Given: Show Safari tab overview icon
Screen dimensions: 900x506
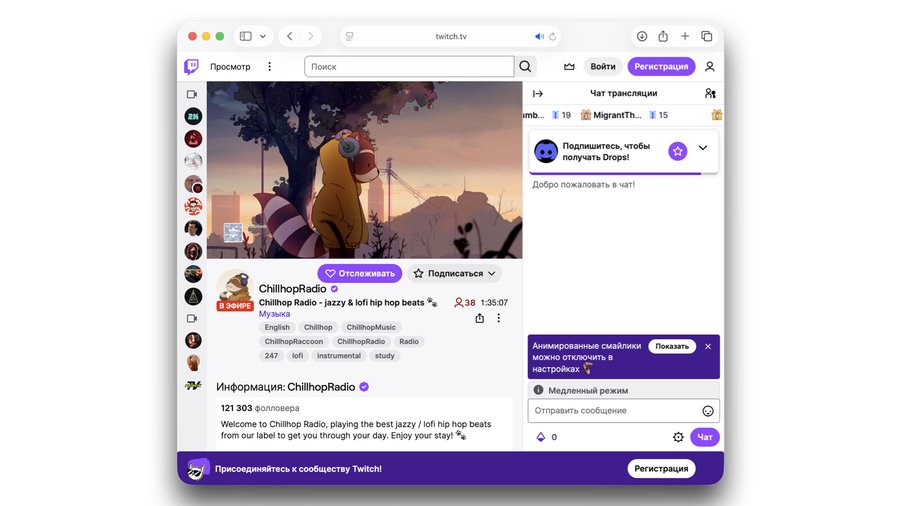Looking at the screenshot, I should coord(707,36).
